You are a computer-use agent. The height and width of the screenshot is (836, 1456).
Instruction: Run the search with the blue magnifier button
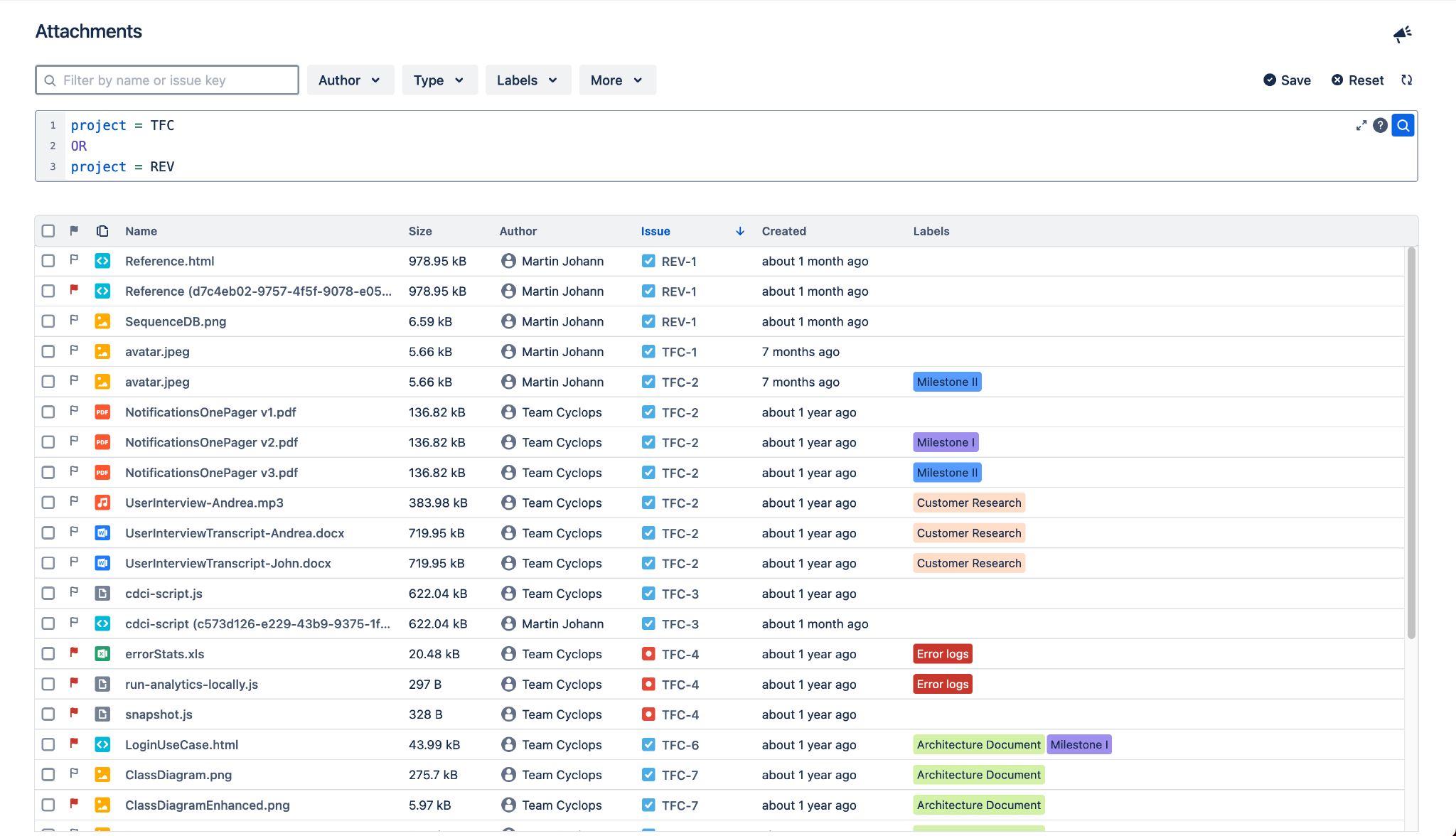click(x=1403, y=126)
